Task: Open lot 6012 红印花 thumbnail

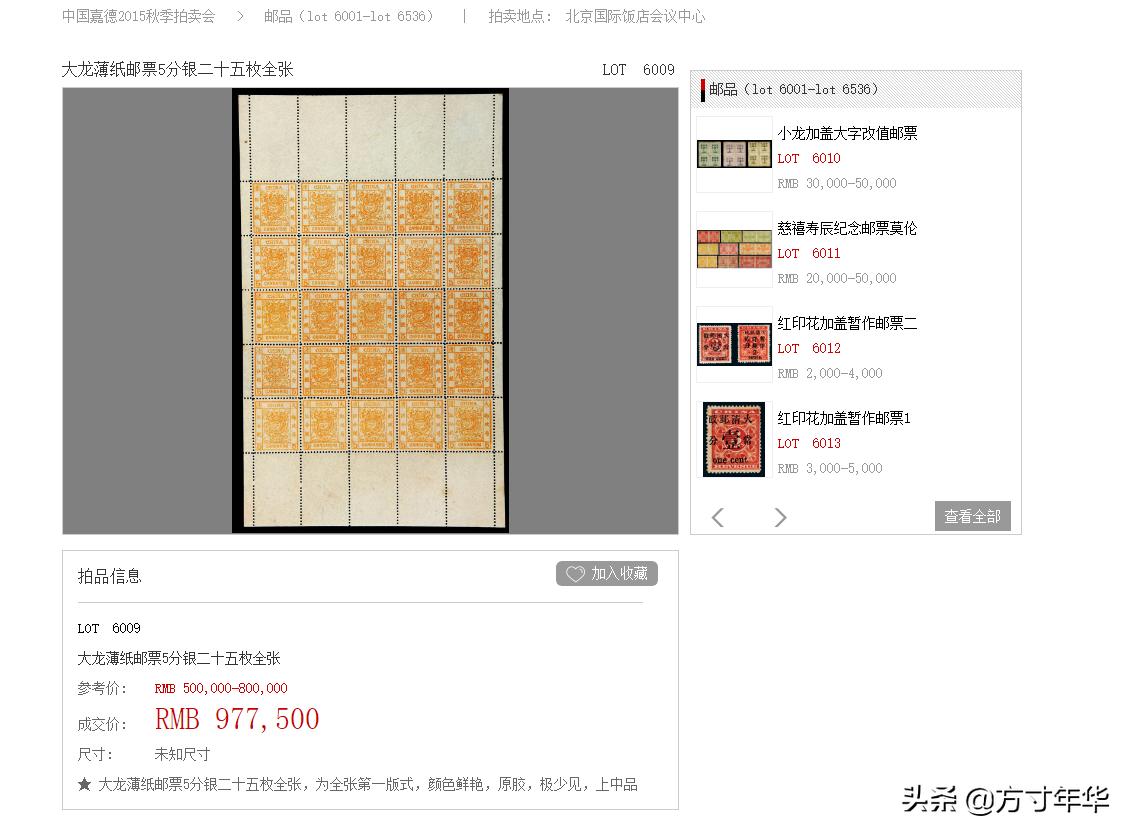Action: [733, 344]
